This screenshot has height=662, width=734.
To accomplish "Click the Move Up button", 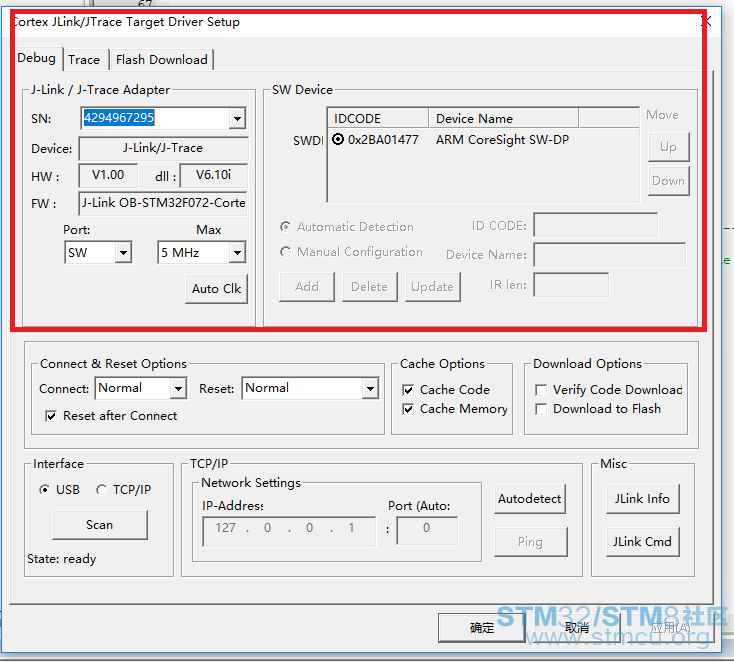I will pyautogui.click(x=668, y=147).
